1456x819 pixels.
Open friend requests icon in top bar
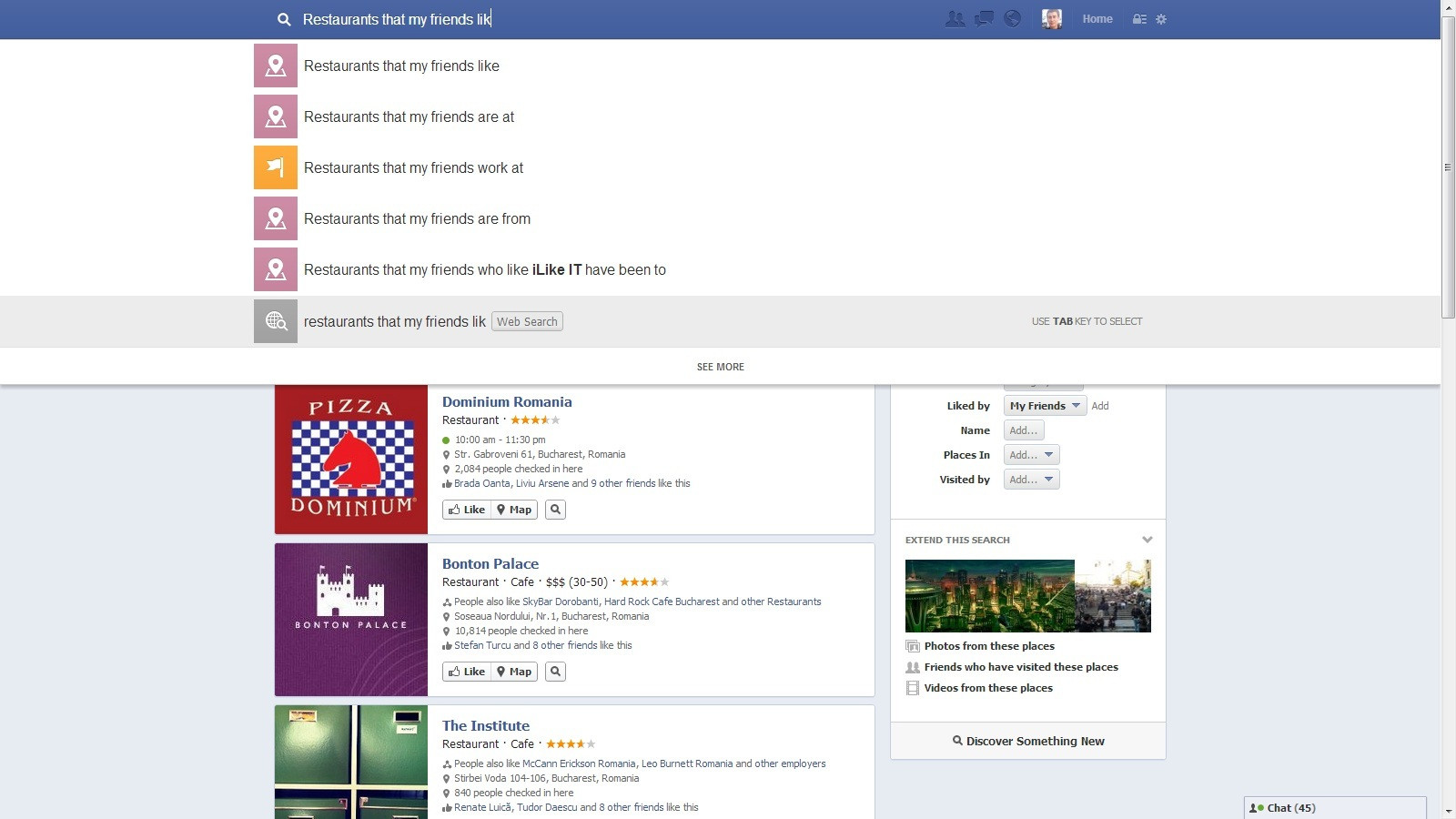[955, 19]
